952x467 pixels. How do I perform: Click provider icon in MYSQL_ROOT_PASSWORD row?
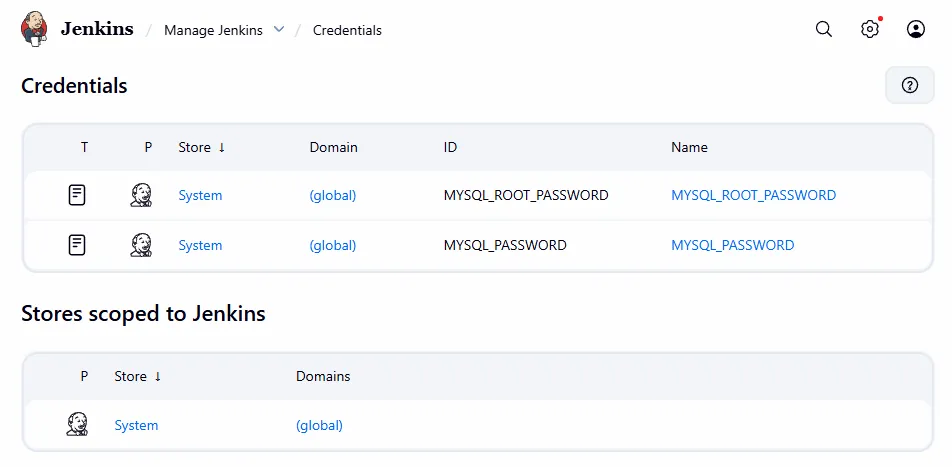tap(141, 195)
